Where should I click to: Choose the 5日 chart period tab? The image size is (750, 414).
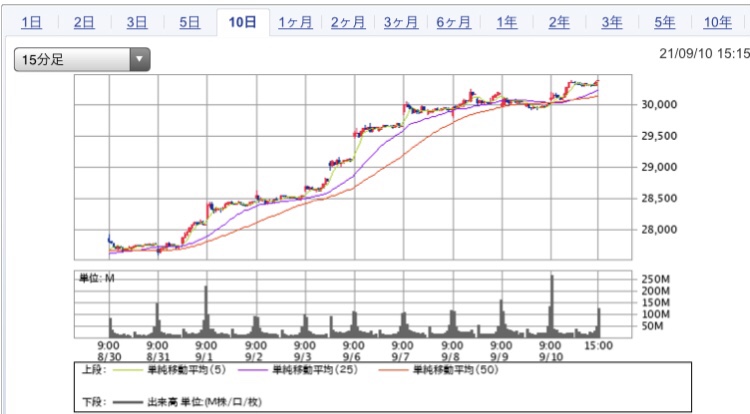[189, 21]
